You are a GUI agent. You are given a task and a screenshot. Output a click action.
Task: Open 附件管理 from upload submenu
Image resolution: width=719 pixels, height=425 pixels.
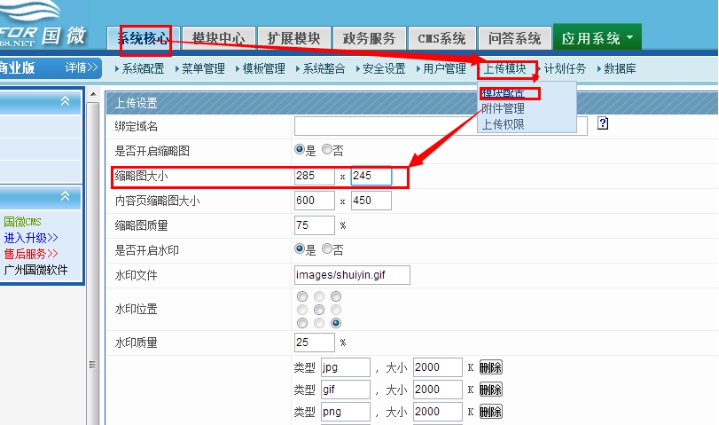pyautogui.click(x=502, y=109)
